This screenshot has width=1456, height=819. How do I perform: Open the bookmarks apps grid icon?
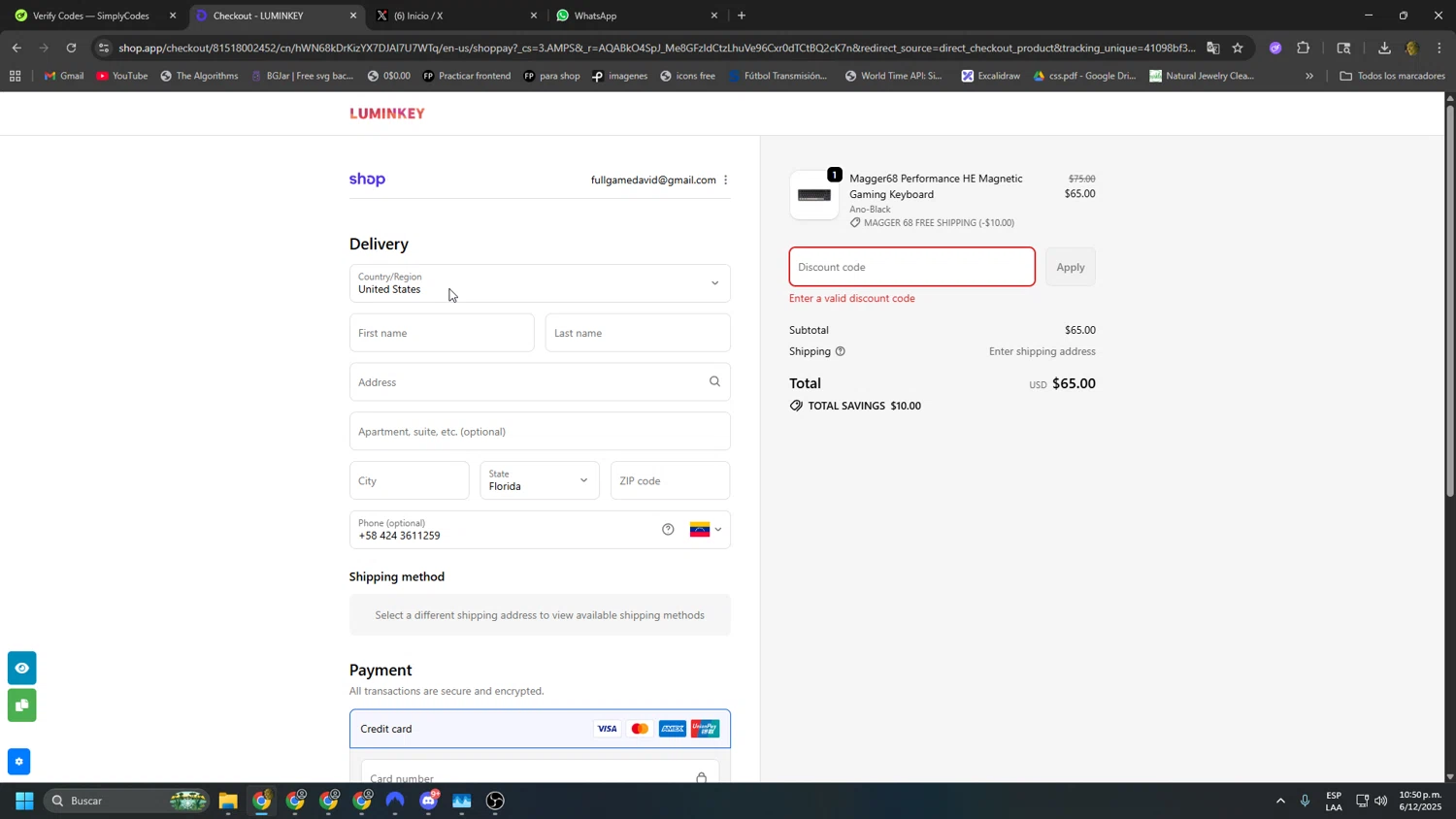click(15, 76)
